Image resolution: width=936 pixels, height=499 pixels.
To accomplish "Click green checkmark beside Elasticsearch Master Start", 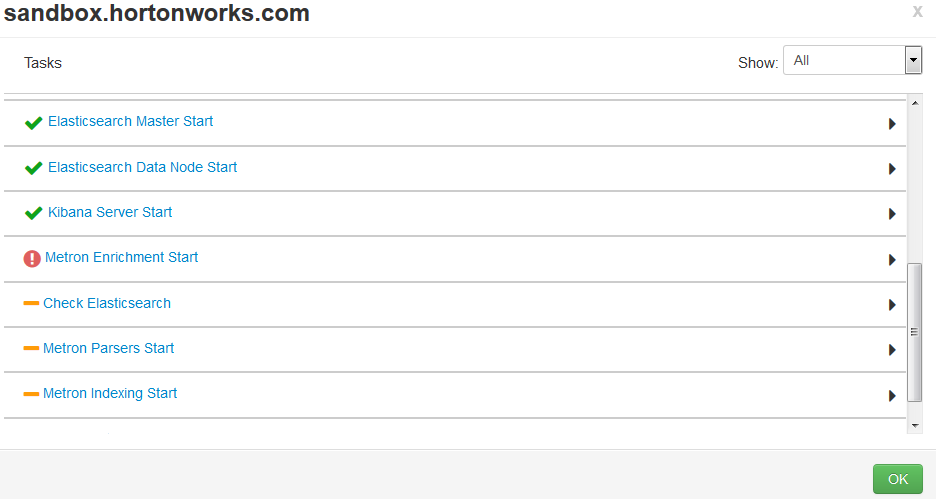I will (33, 123).
